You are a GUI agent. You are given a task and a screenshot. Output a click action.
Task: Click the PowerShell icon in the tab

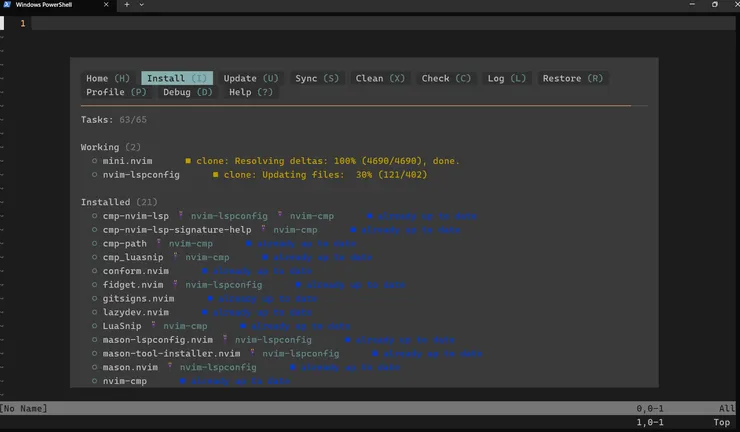(7, 5)
